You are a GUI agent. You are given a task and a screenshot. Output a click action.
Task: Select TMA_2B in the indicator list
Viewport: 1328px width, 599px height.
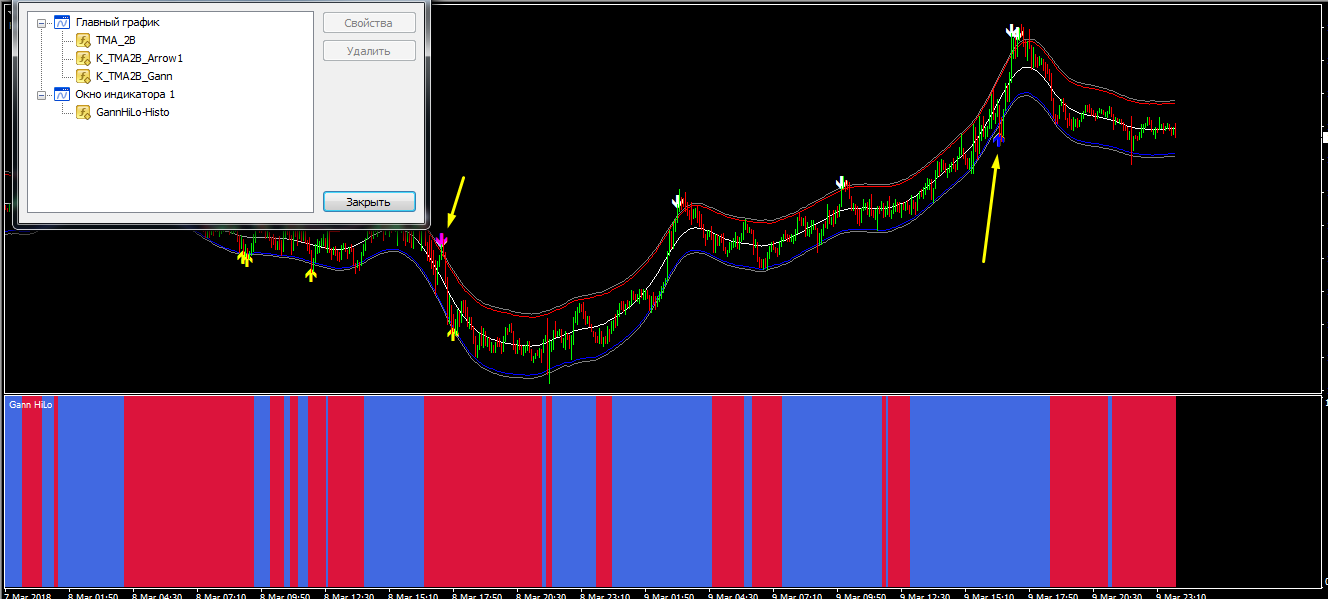point(115,40)
